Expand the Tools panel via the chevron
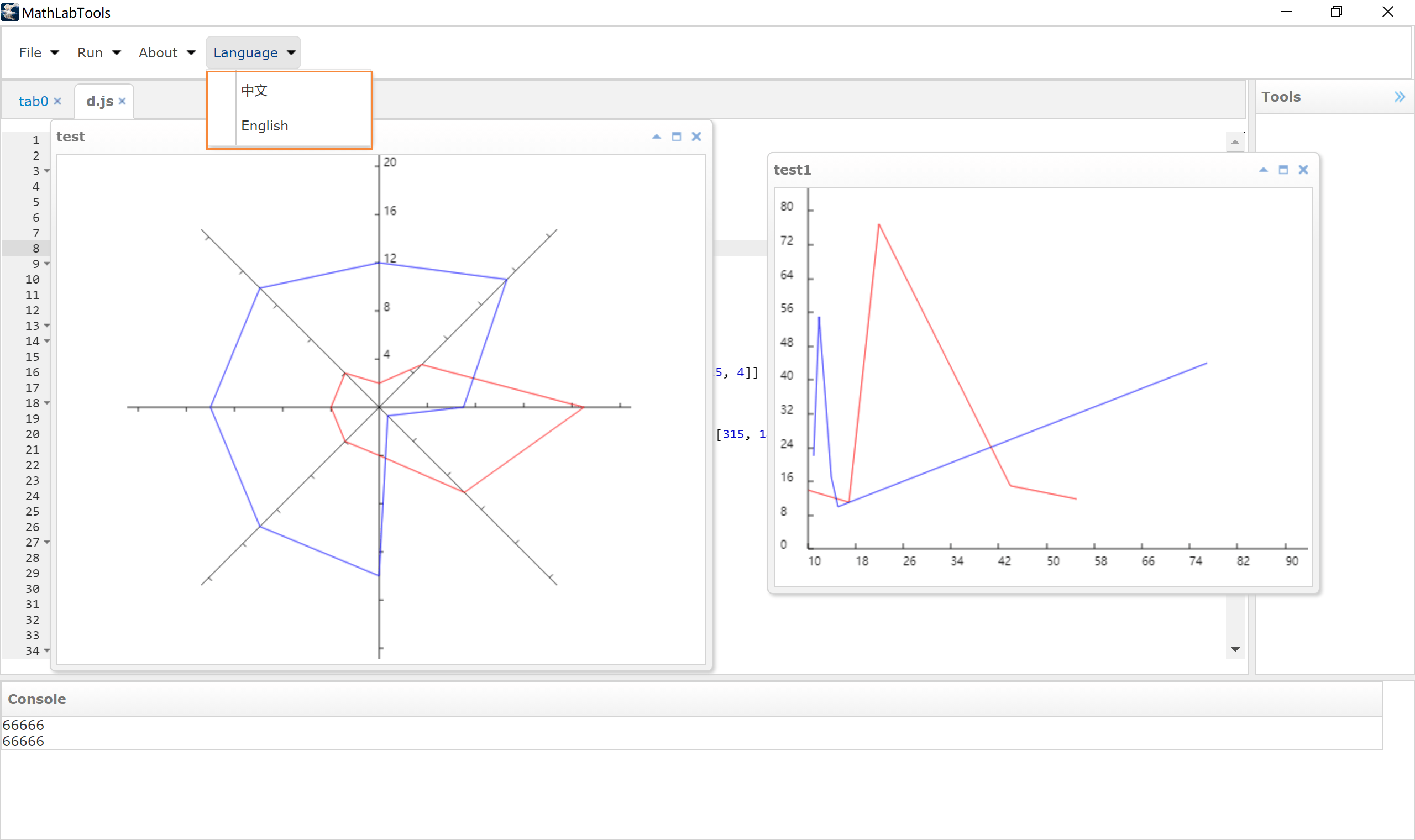1415x840 pixels. (x=1400, y=96)
